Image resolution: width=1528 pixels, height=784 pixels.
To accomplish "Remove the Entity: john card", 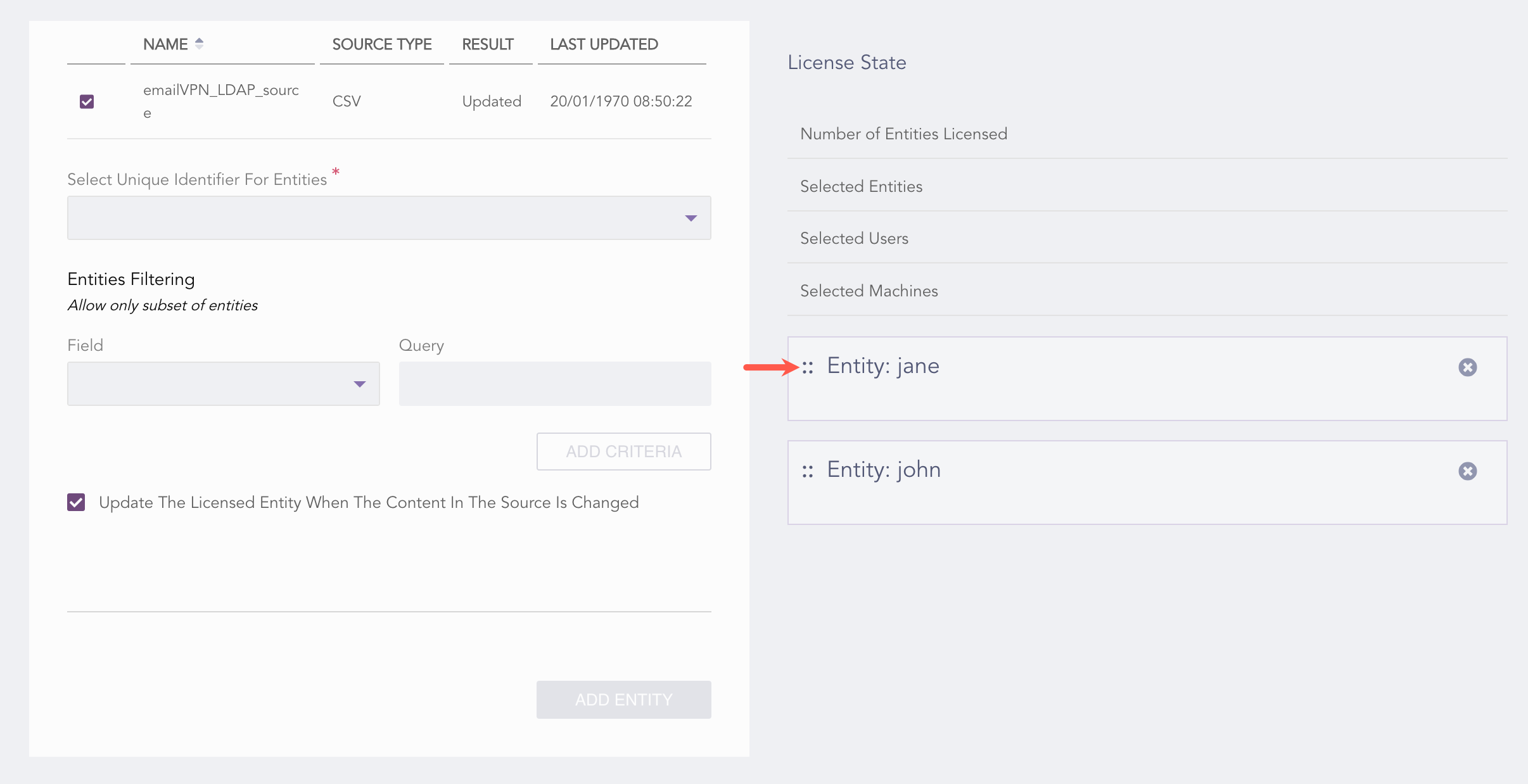I will pos(1467,471).
